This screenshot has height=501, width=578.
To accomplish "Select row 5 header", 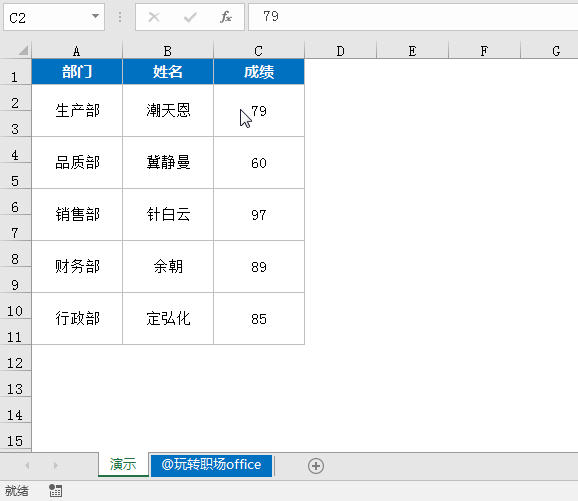I will click(x=15, y=176).
